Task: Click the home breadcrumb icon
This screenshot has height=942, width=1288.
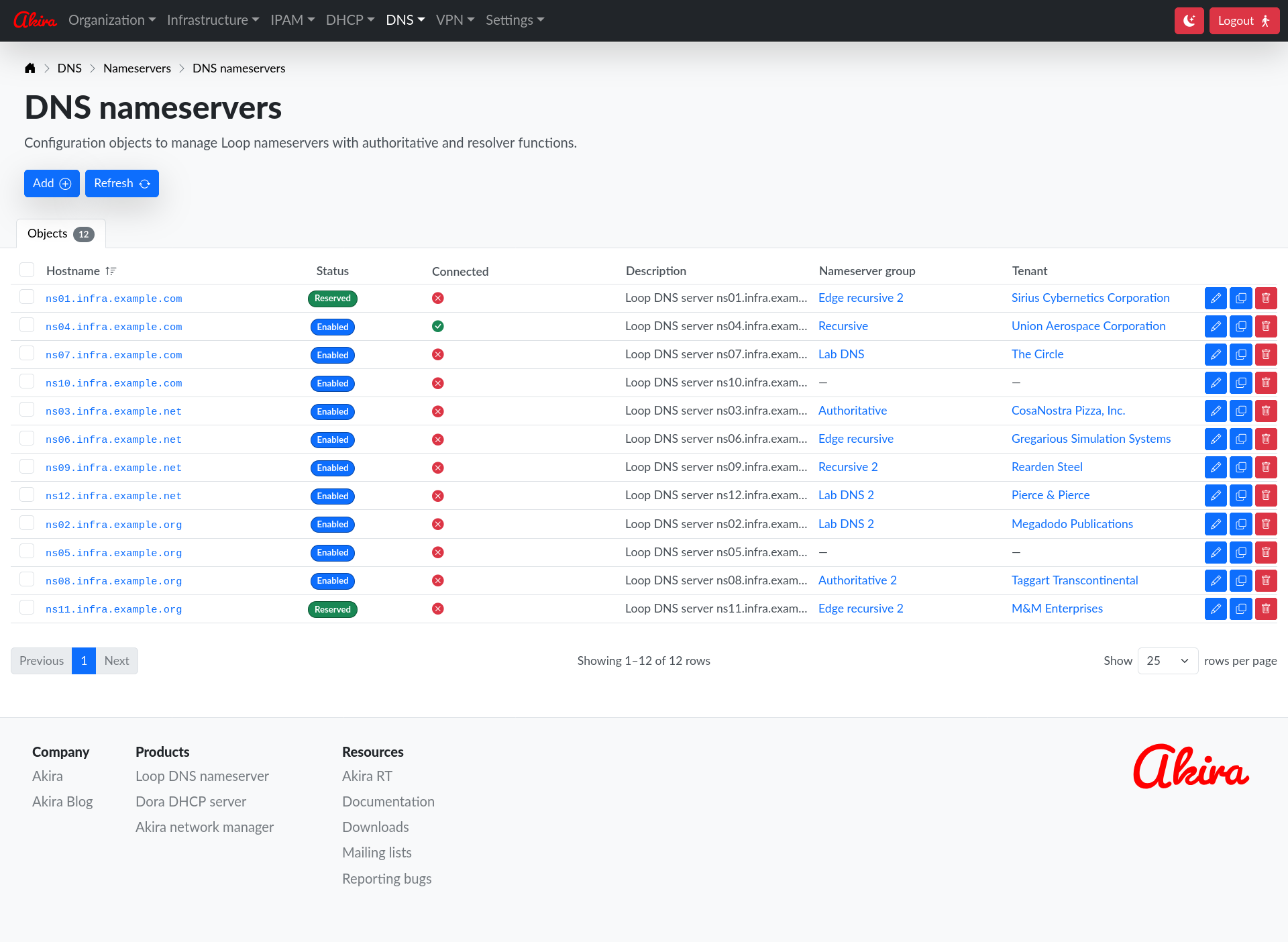Action: tap(30, 68)
